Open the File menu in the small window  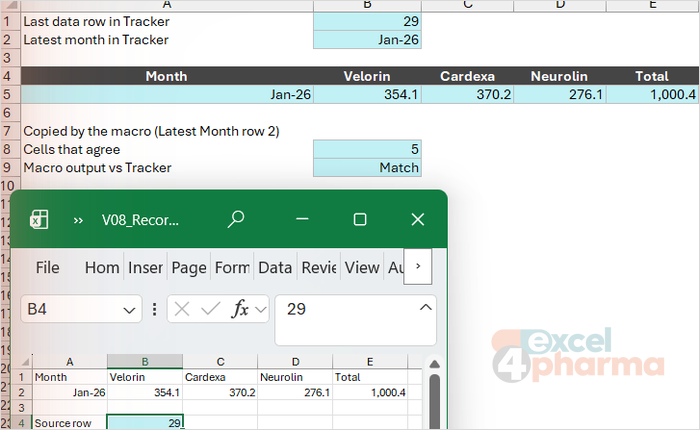pyautogui.click(x=47, y=267)
